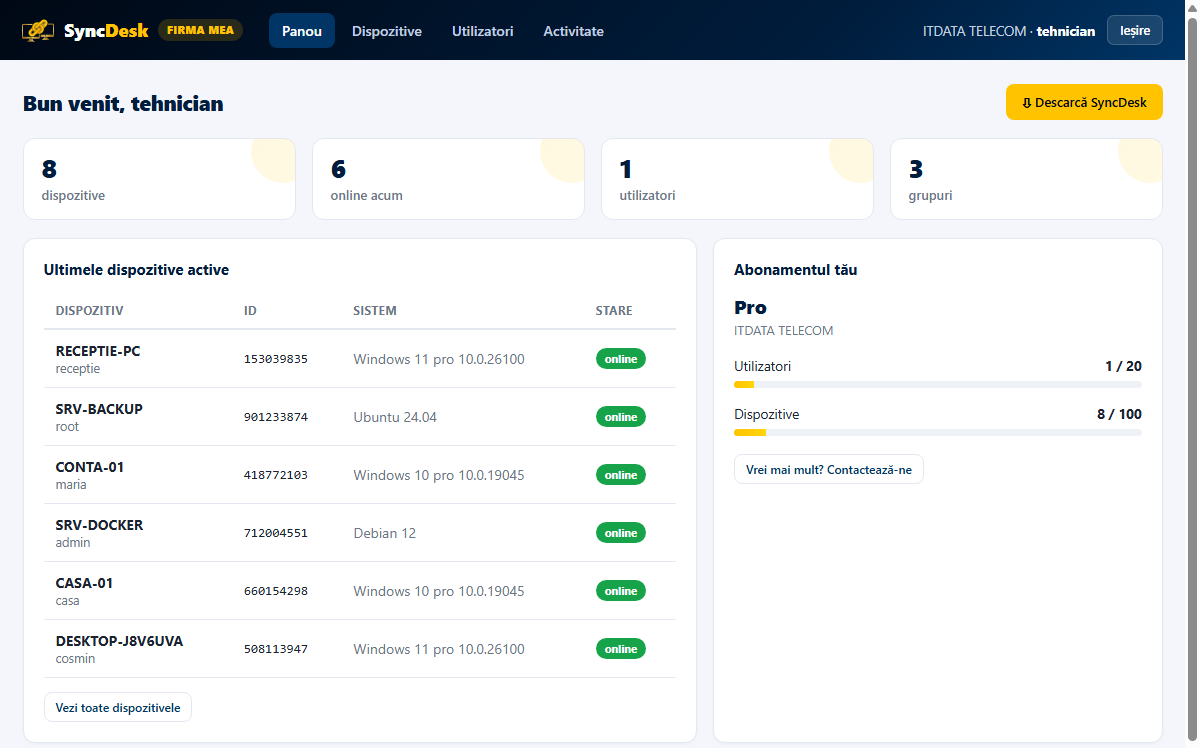This screenshot has height=748, width=1200.
Task: Click the SISTEM column header
Action: pyautogui.click(x=375, y=311)
